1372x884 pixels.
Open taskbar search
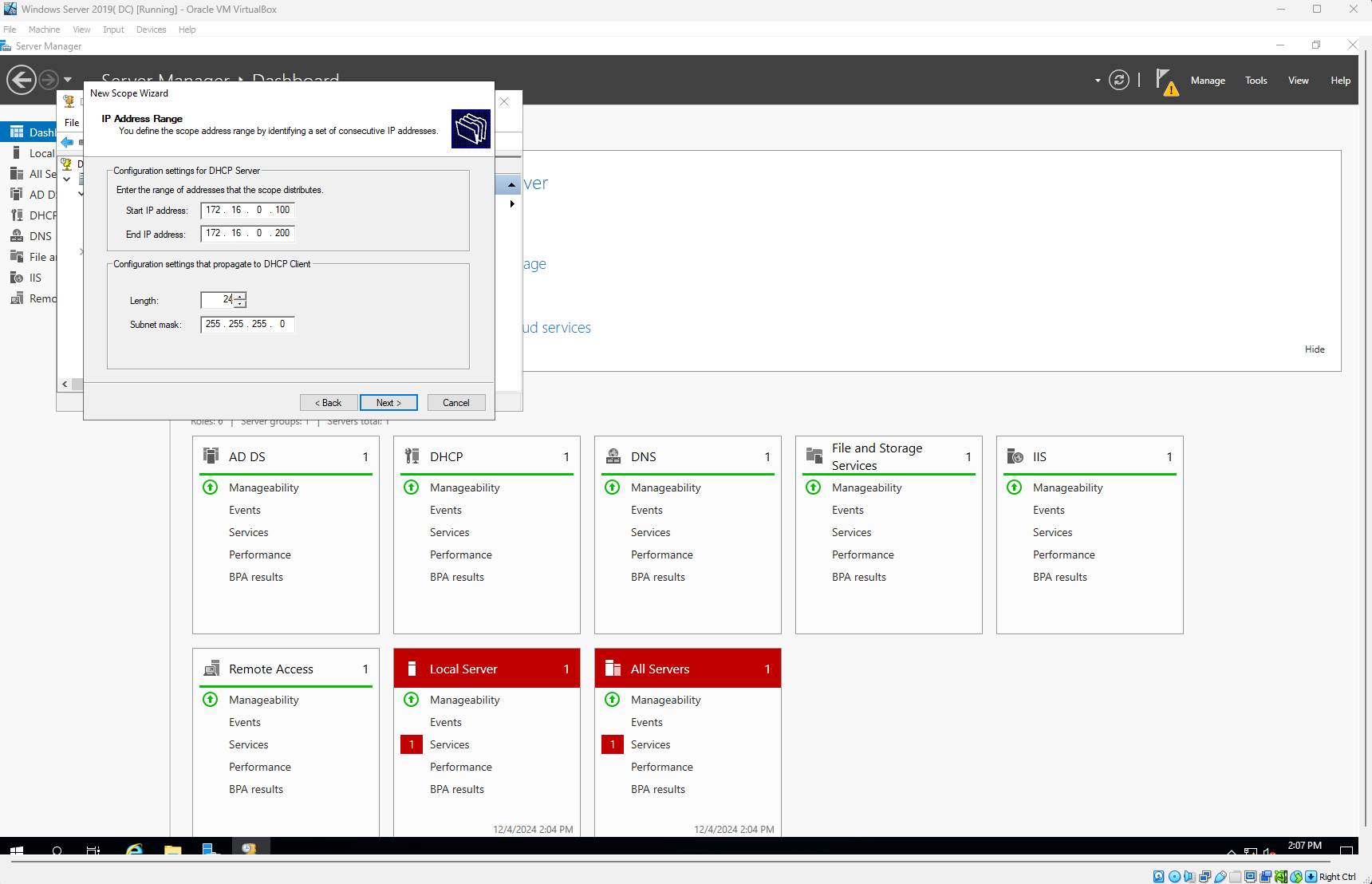[57, 851]
